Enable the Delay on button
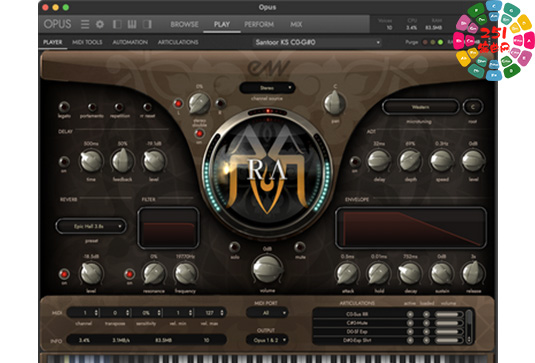The width and height of the screenshot is (535, 363). coord(64,161)
